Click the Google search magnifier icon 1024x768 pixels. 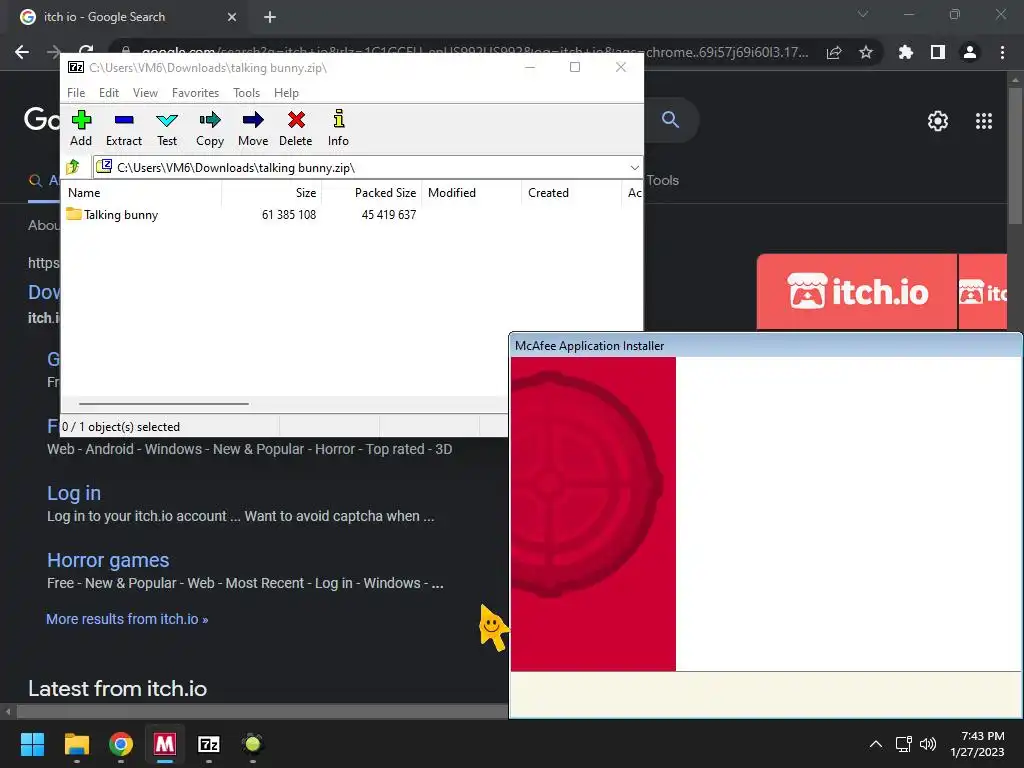[670, 120]
